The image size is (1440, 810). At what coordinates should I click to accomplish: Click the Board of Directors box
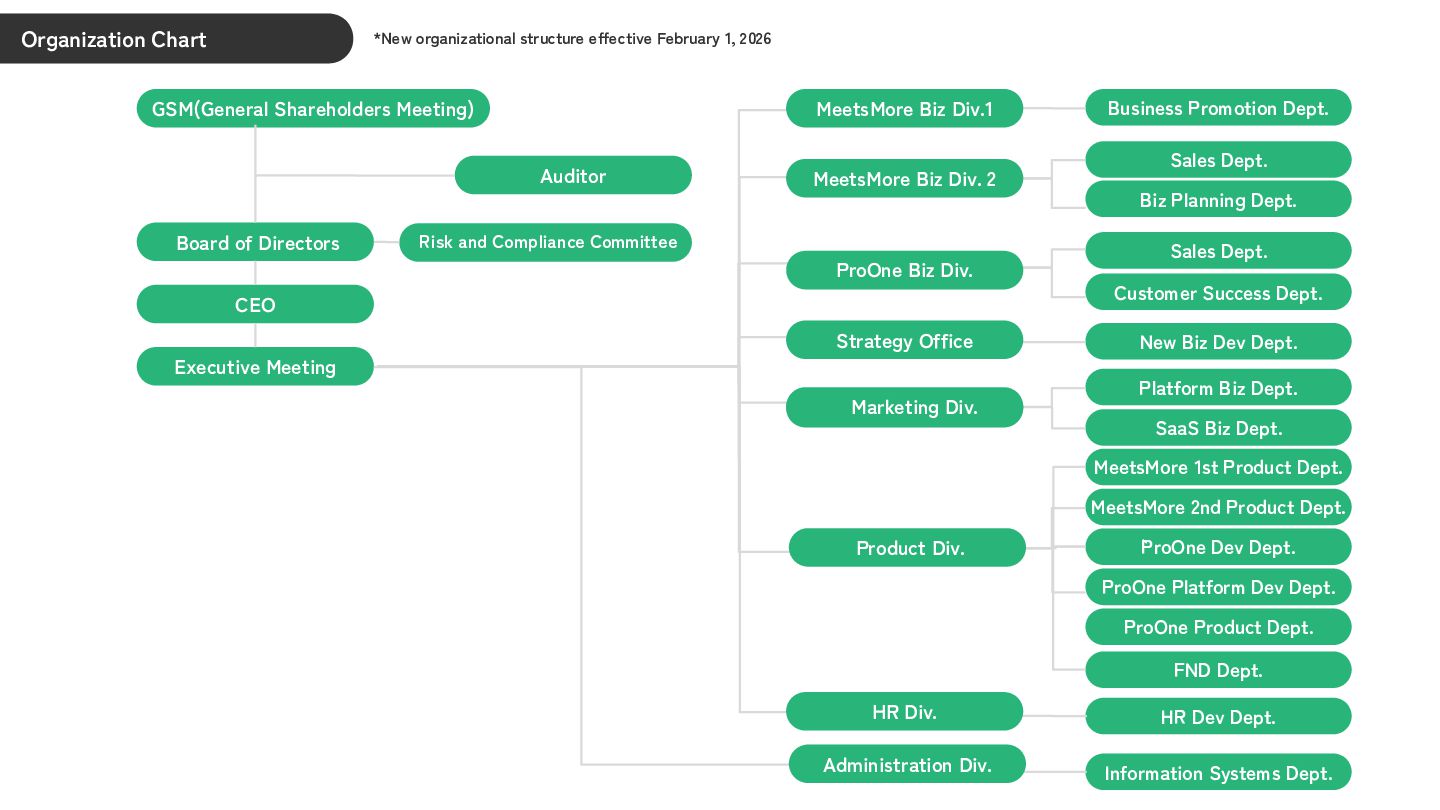255,243
